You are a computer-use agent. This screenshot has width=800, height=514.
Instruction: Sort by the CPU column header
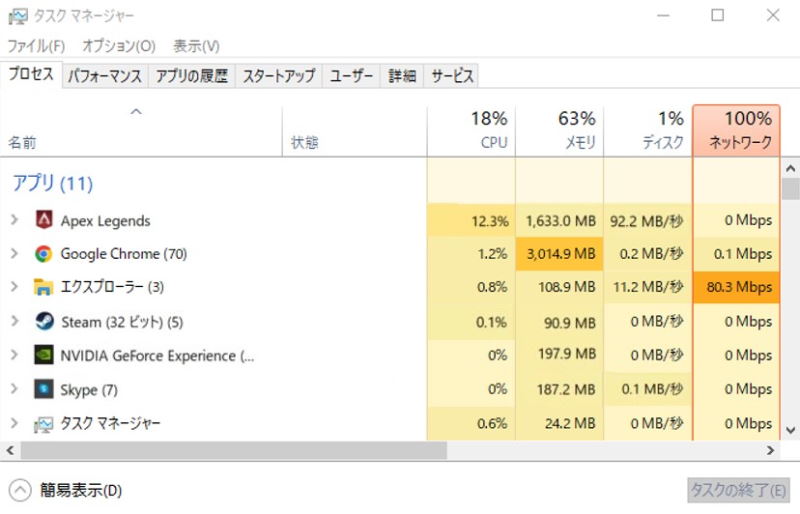pos(471,131)
